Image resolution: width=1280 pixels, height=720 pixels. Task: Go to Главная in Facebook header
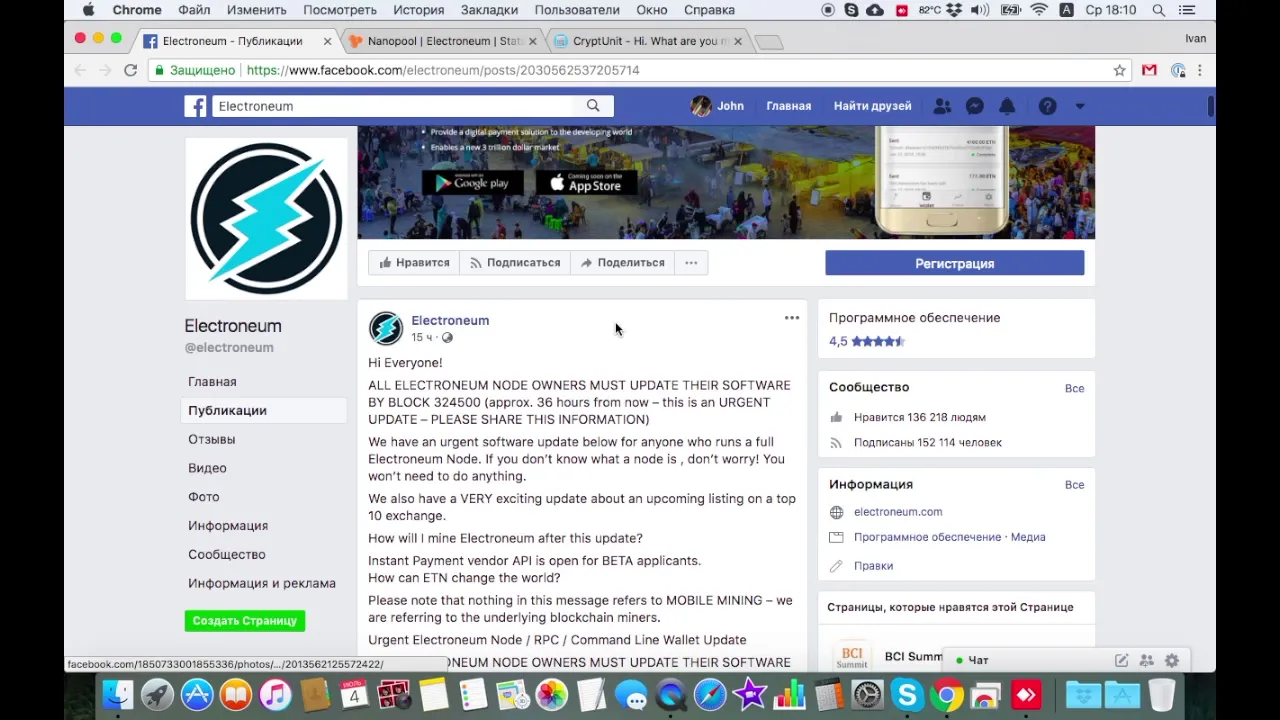[788, 106]
